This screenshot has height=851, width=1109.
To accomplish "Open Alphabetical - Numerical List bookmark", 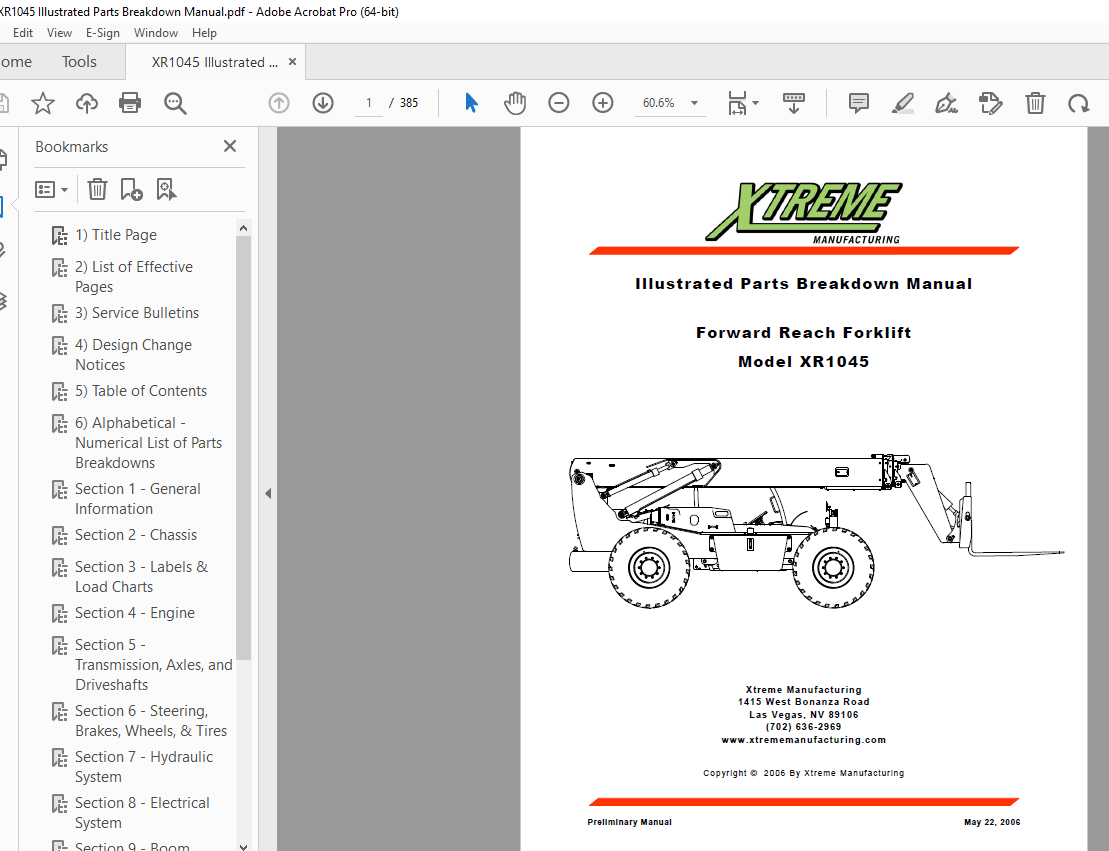I will [x=149, y=443].
